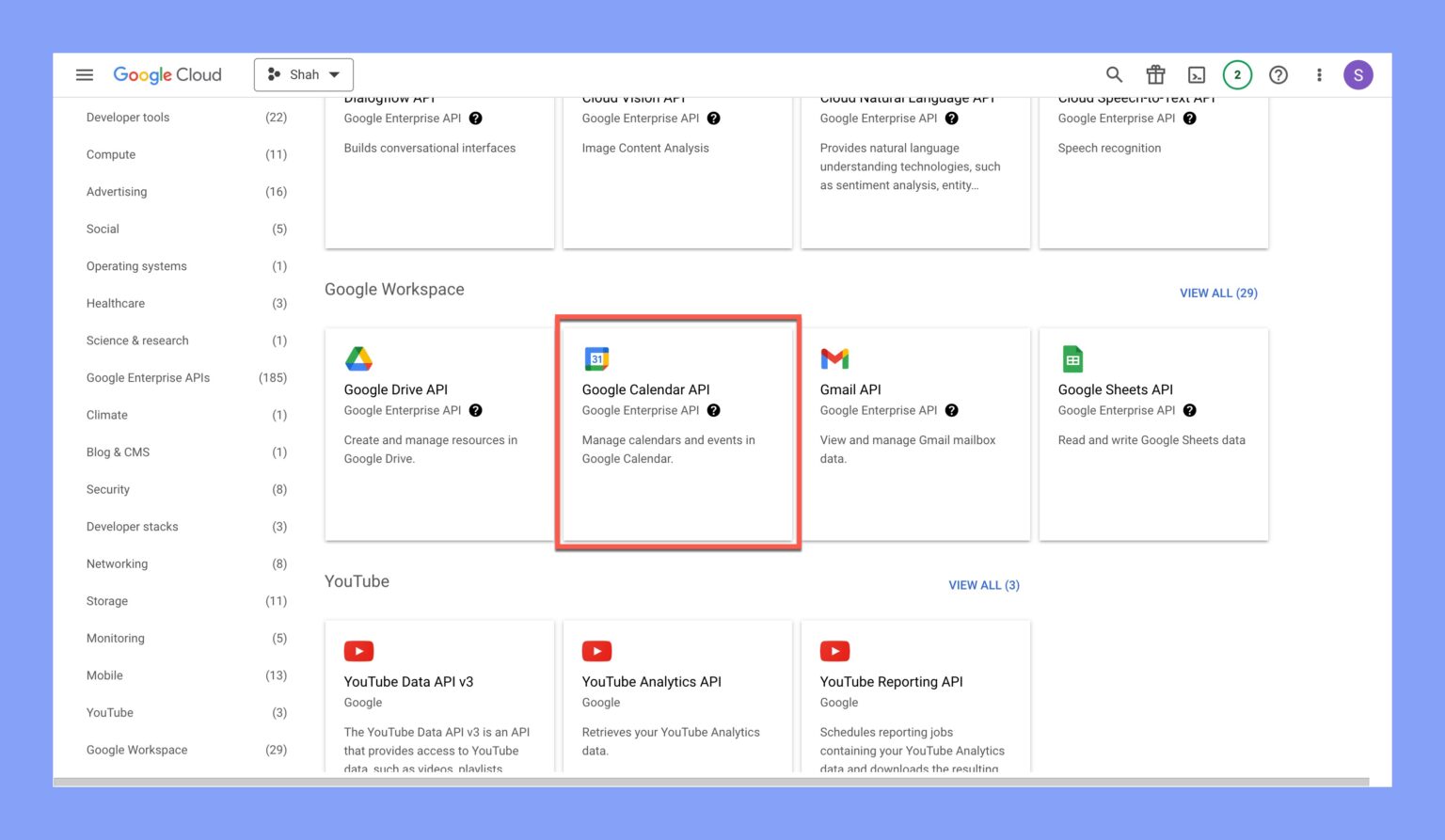This screenshot has height=840, width=1445.
Task: Open the profile avatar labeled S
Action: click(x=1358, y=74)
